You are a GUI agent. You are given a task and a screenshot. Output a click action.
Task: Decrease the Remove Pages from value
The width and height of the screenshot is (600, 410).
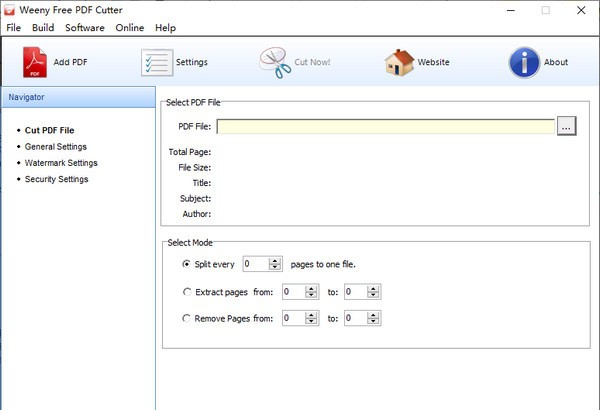coord(311,321)
